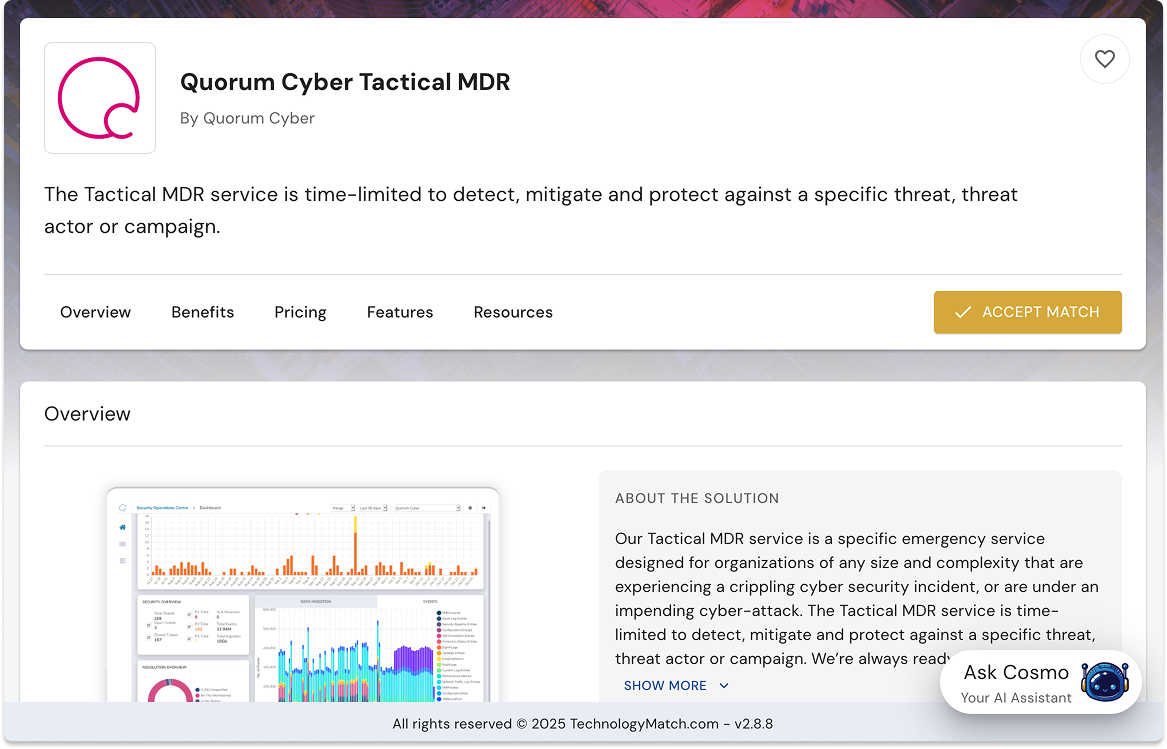View the Resources tab

pyautogui.click(x=513, y=312)
